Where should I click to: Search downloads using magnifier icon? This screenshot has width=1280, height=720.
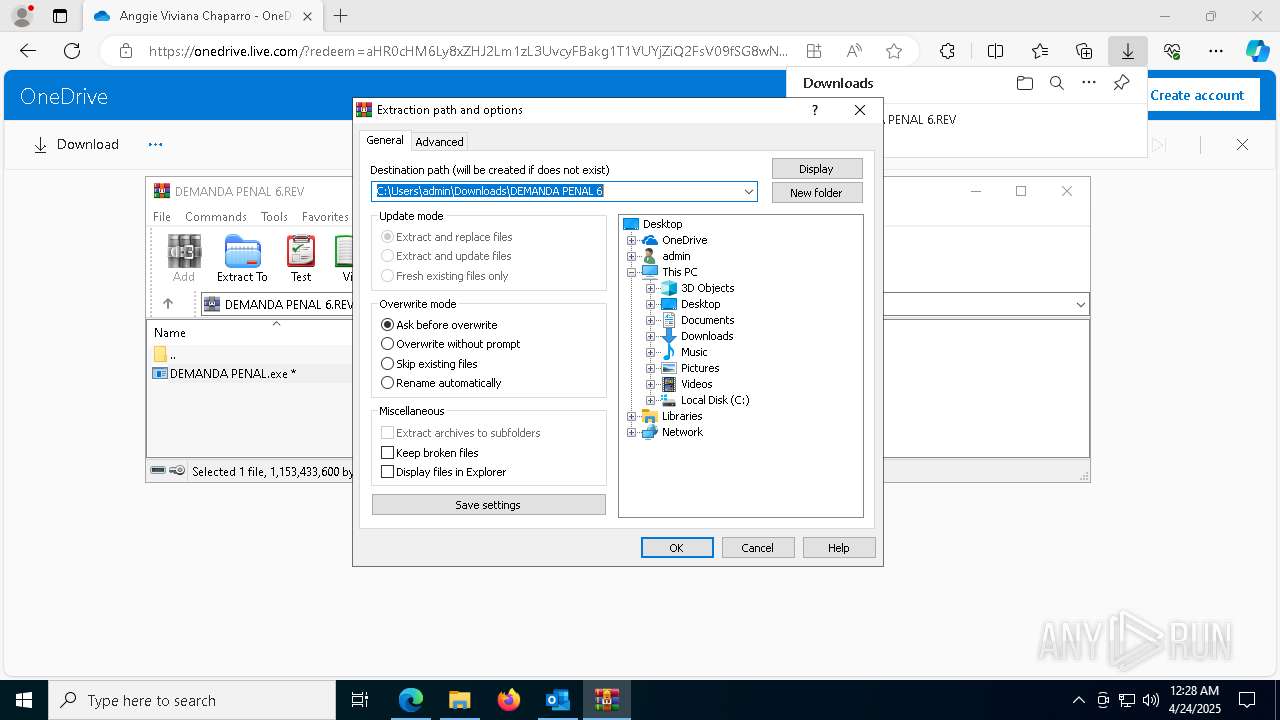coord(1056,83)
